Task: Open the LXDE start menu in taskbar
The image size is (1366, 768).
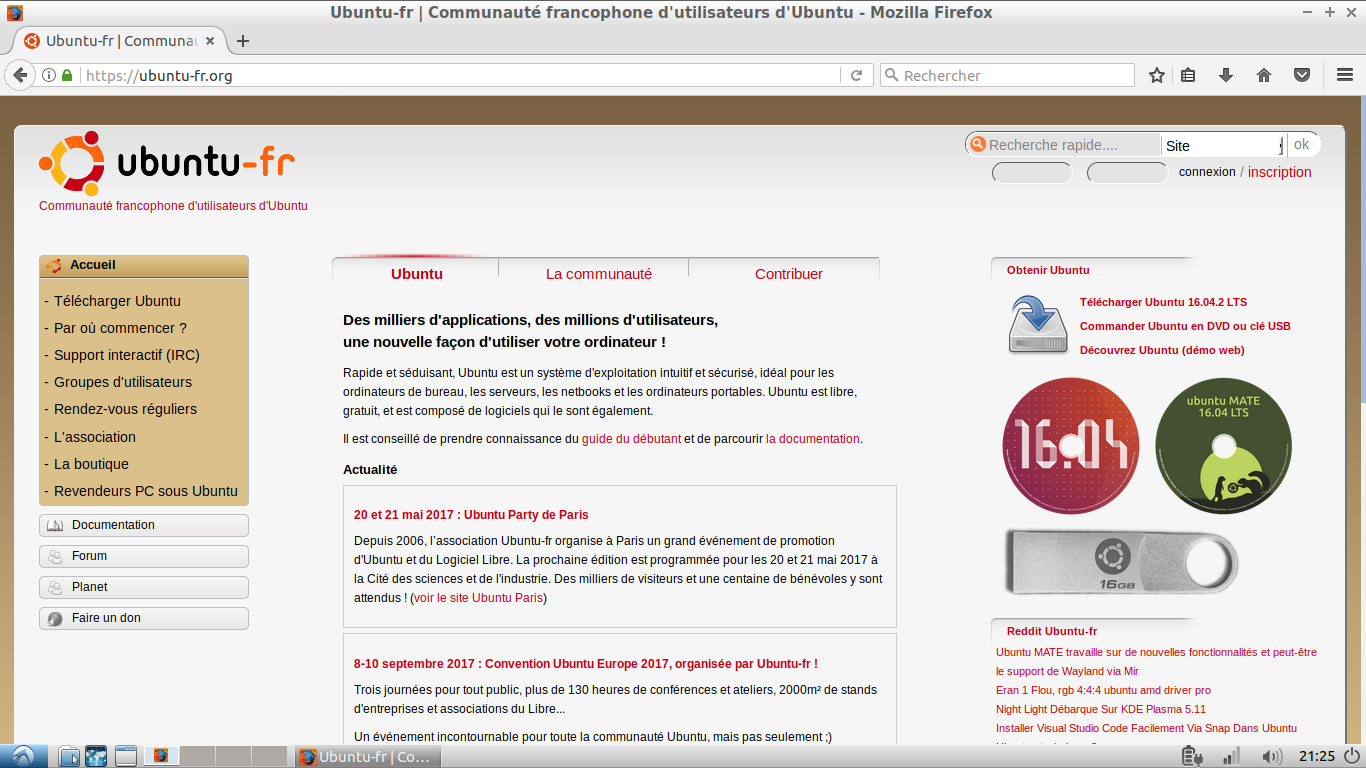Action: 22,756
